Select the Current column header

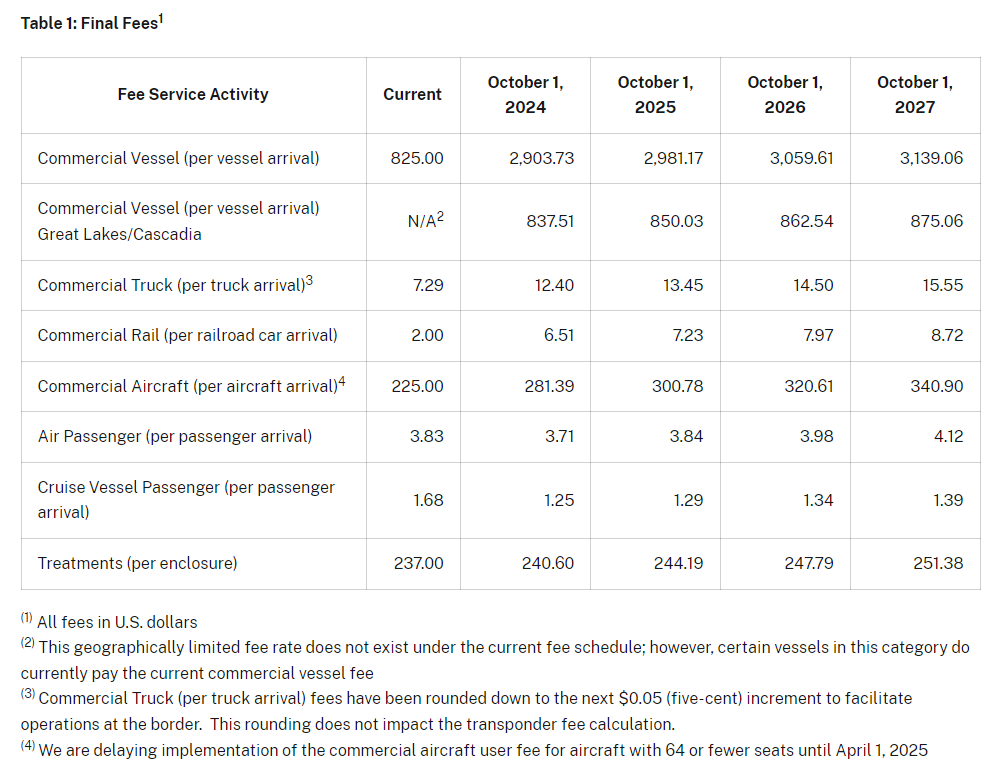pos(412,94)
